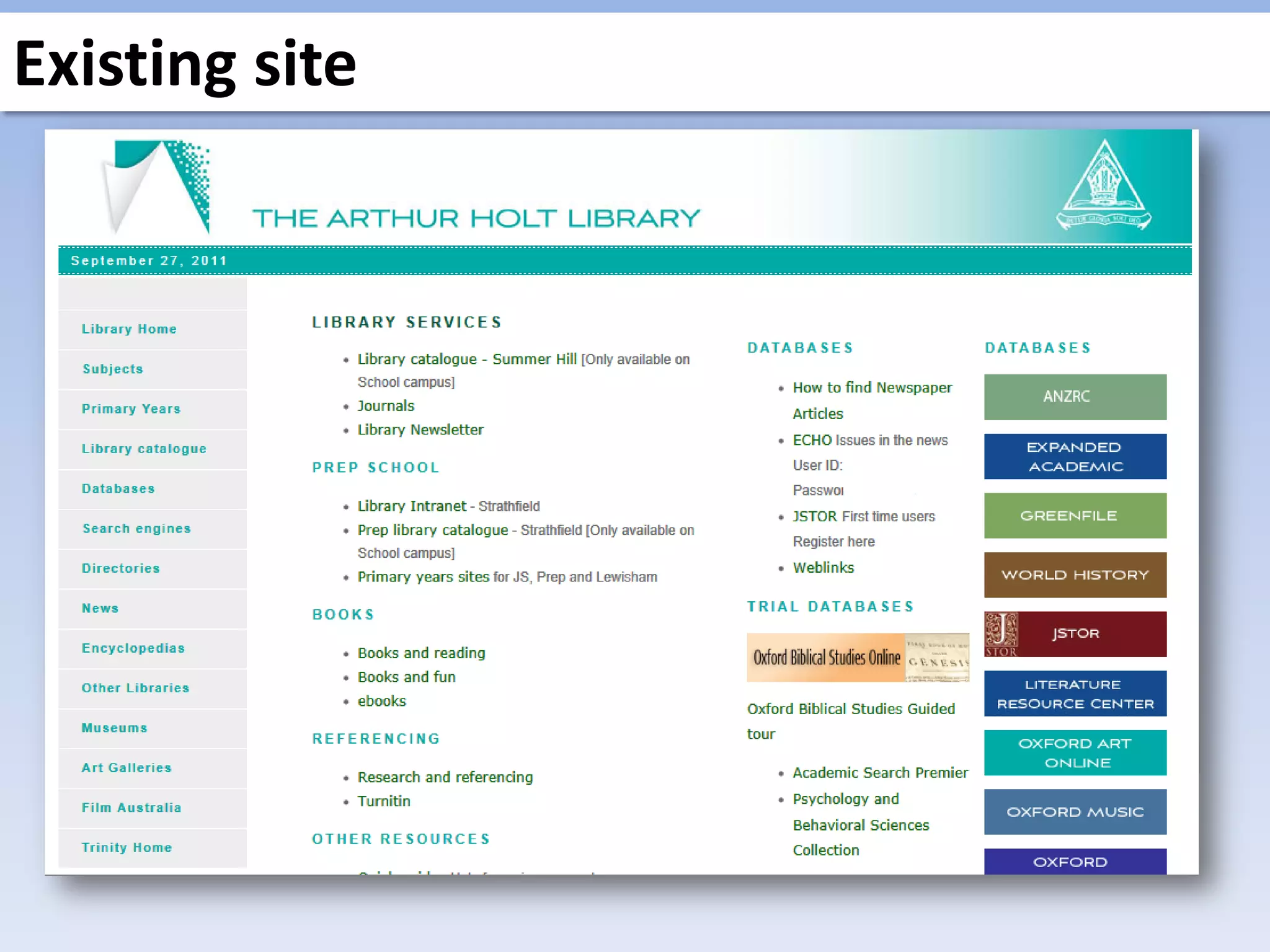
Task: Open Encyclopedias from the sidebar
Action: point(133,648)
